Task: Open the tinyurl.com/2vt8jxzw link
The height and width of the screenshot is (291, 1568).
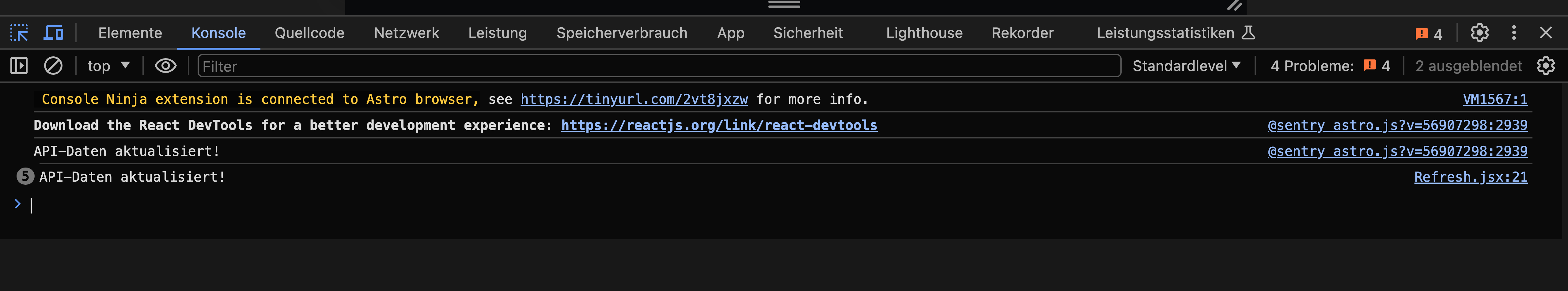Action: pyautogui.click(x=634, y=99)
